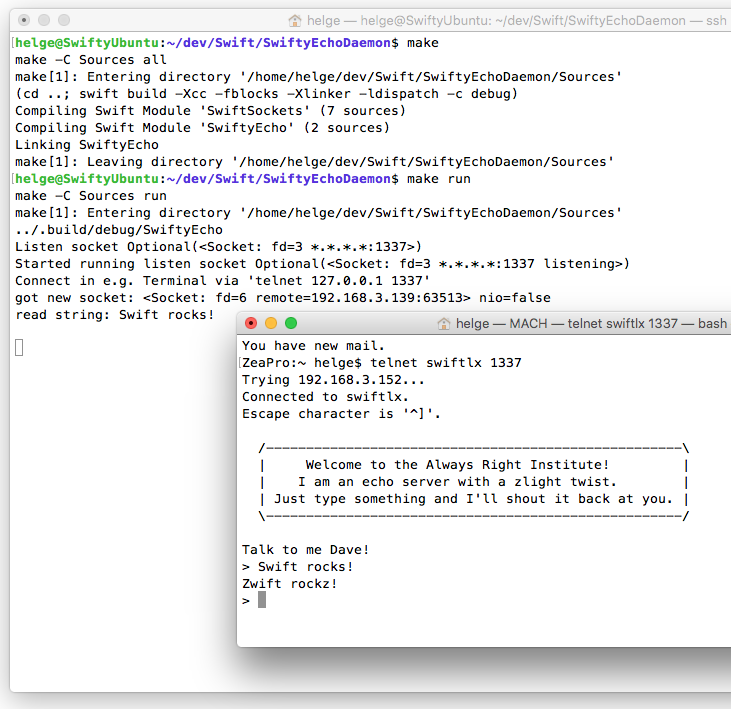Image resolution: width=731 pixels, height=709 pixels.
Task: Click 'You have new mail.' line
Action: tap(313, 346)
